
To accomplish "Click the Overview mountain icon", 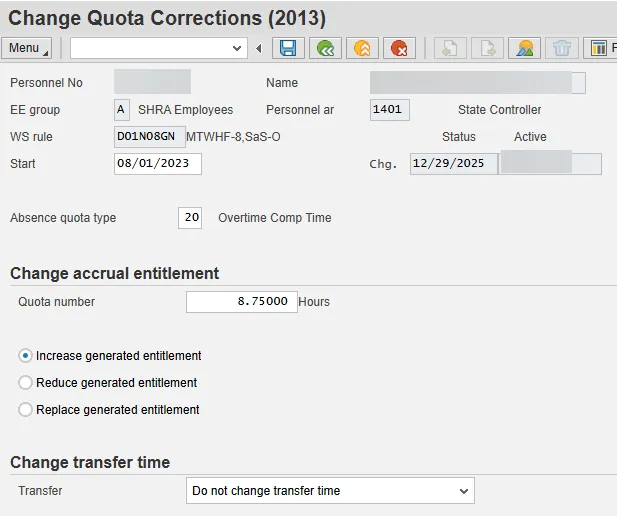I will (525, 48).
